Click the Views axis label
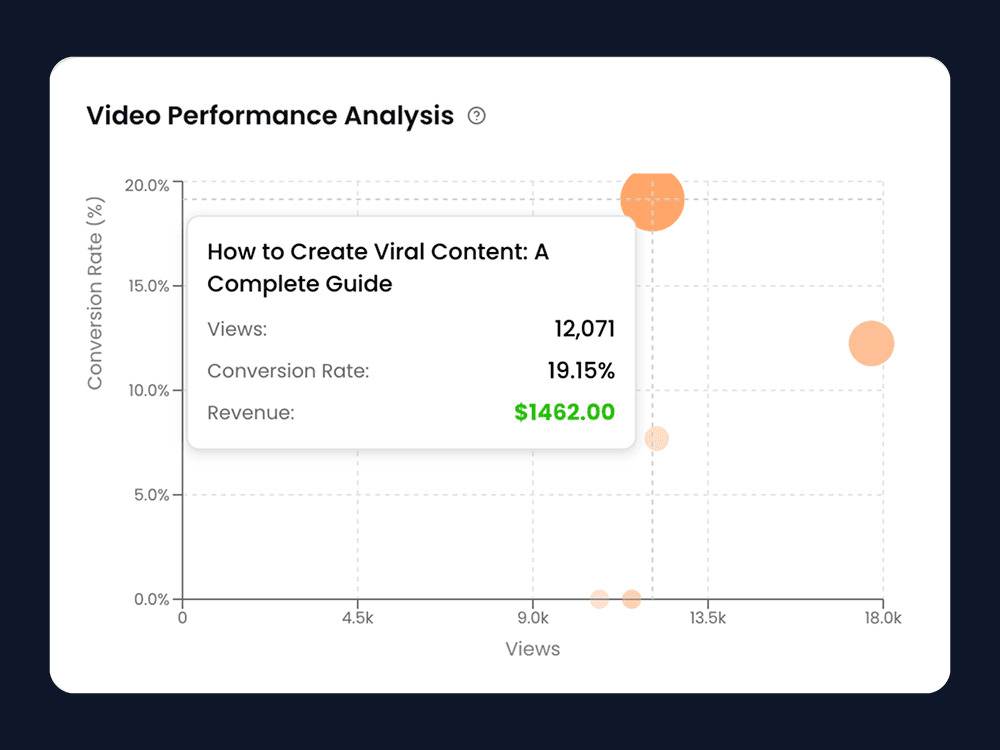Viewport: 1000px width, 750px height. click(x=533, y=649)
